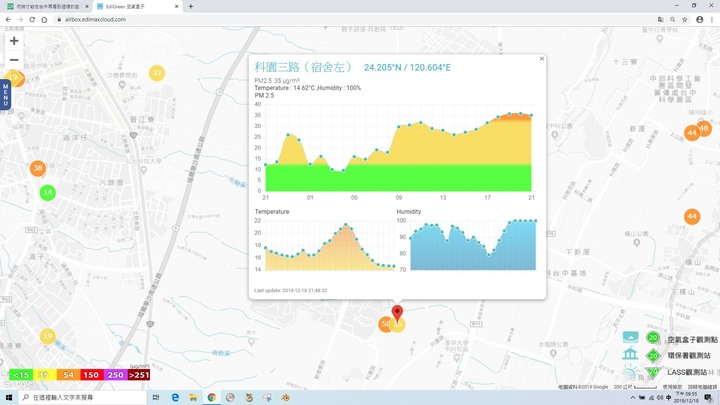Go forward in browser history
The image size is (720, 405).
(x=20, y=19)
